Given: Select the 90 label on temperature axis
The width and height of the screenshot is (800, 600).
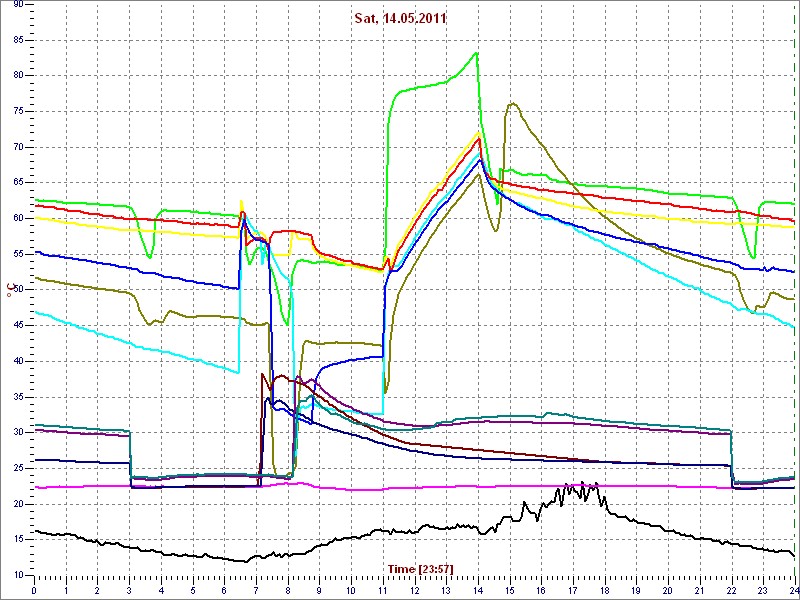Looking at the screenshot, I should (16, 4).
